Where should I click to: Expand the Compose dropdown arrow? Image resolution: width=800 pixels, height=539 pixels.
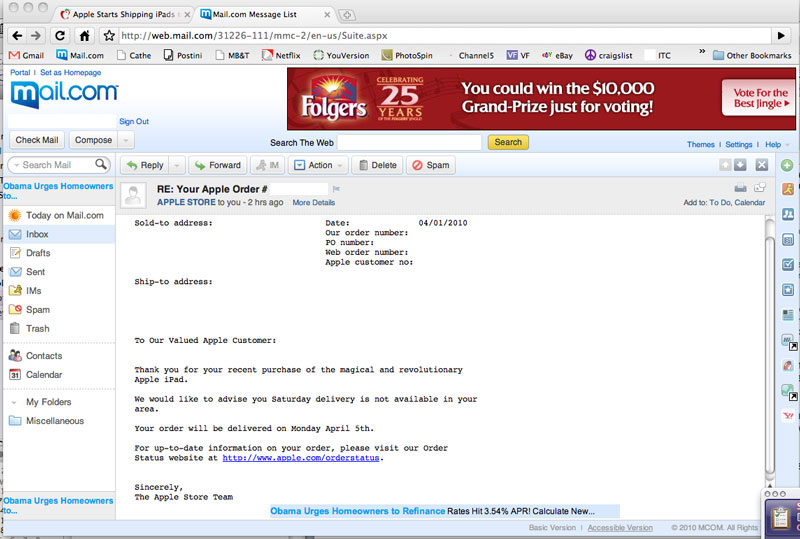tap(126, 140)
